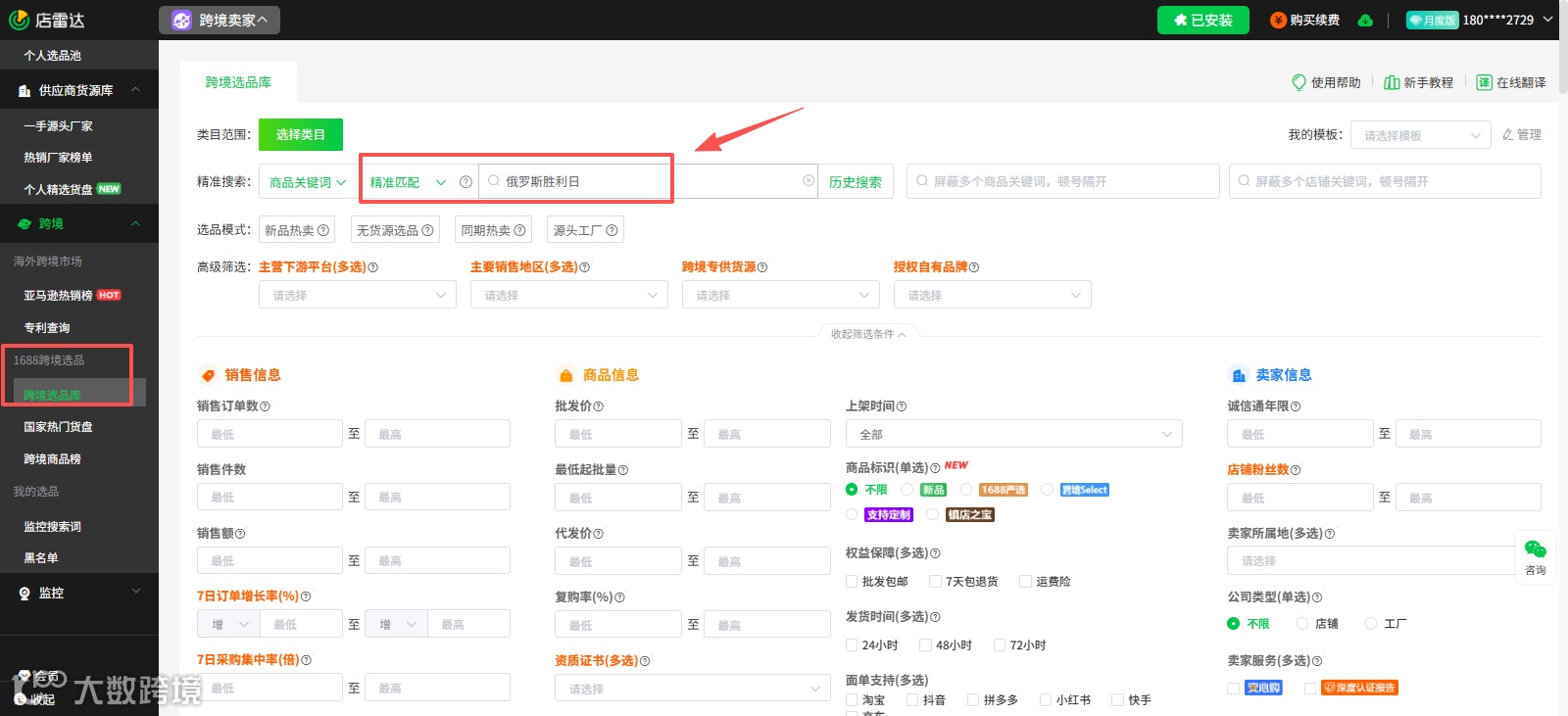Choose 工厂 company type radio button
This screenshot has height=716, width=1568.
pyautogui.click(x=1371, y=624)
